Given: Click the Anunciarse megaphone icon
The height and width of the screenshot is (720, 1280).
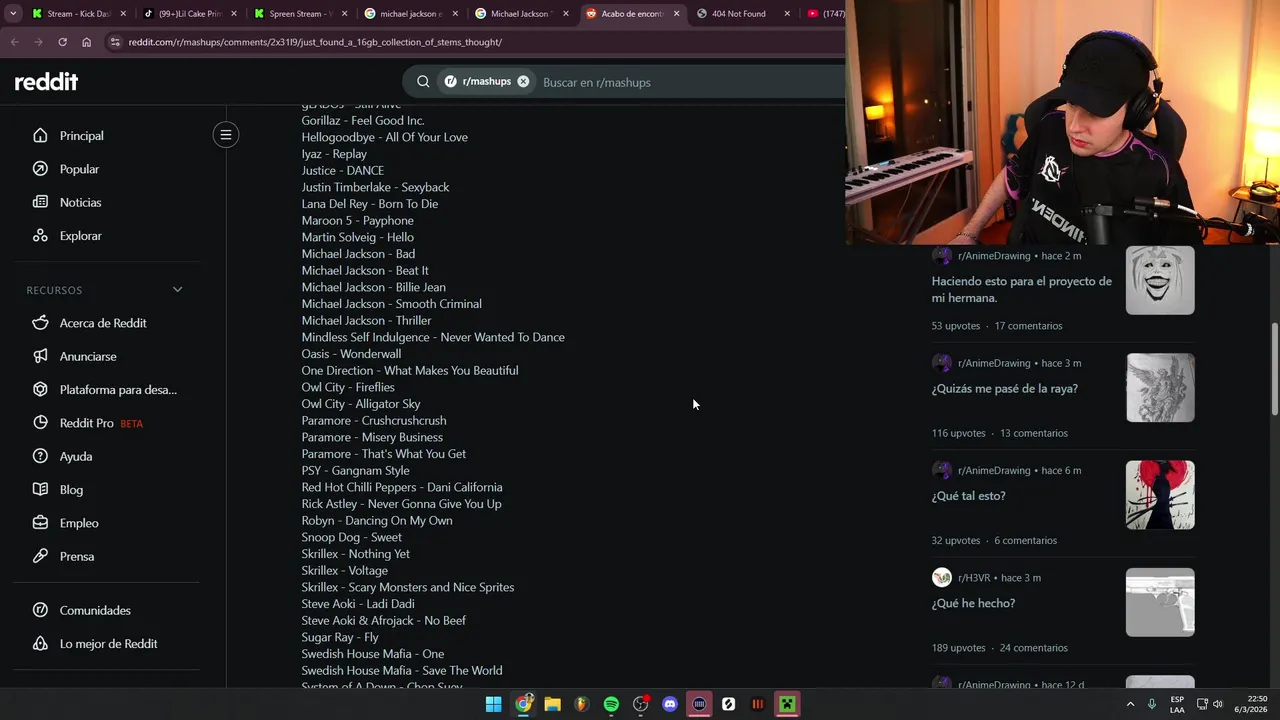Looking at the screenshot, I should pyautogui.click(x=40, y=356).
